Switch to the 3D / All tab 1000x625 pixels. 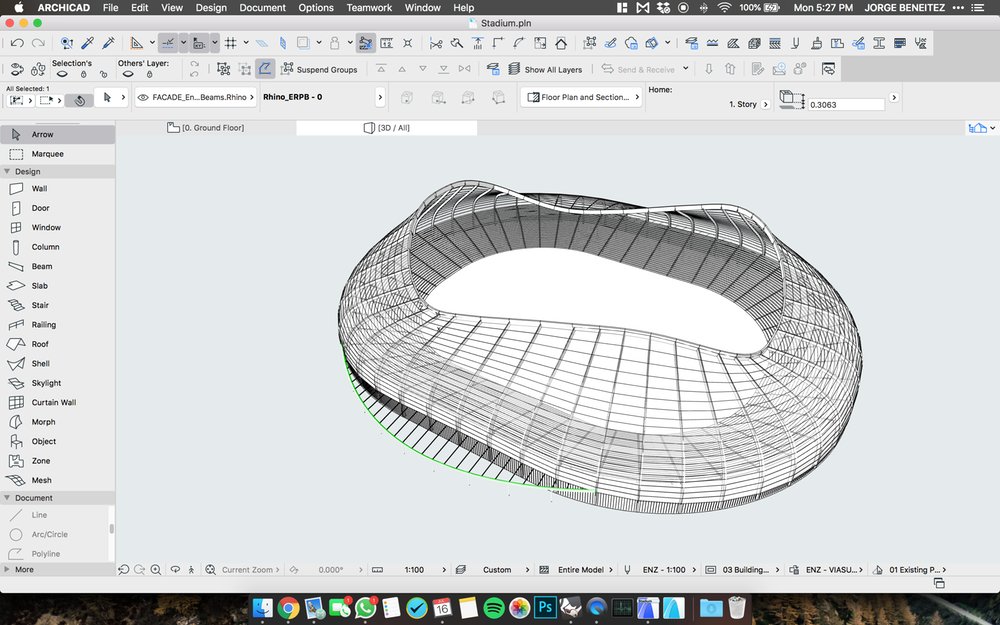[386, 128]
